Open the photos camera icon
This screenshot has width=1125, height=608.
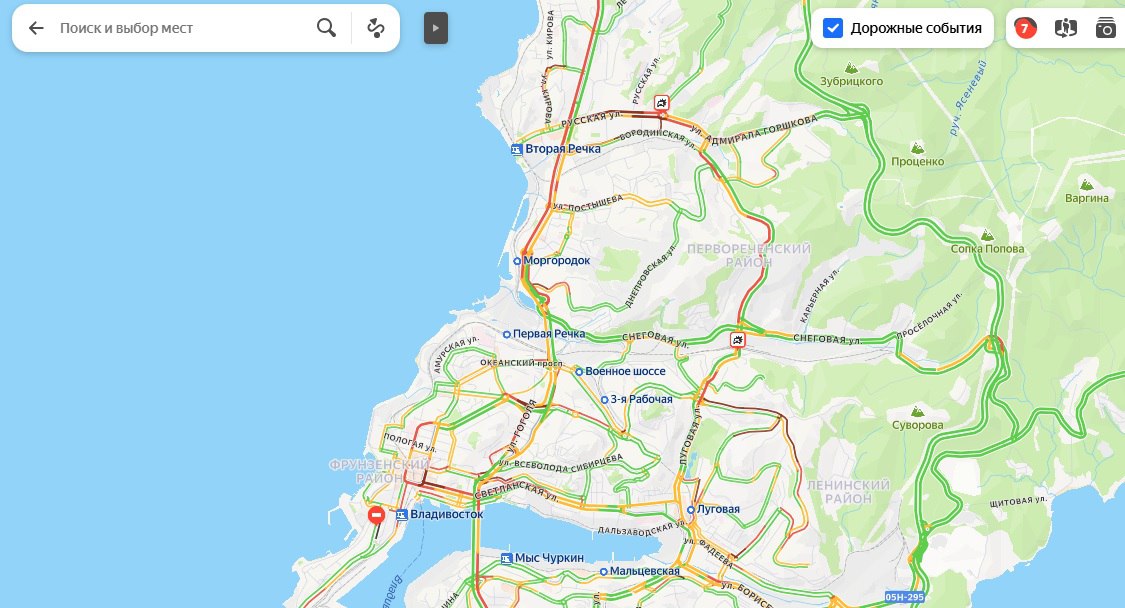[1106, 28]
